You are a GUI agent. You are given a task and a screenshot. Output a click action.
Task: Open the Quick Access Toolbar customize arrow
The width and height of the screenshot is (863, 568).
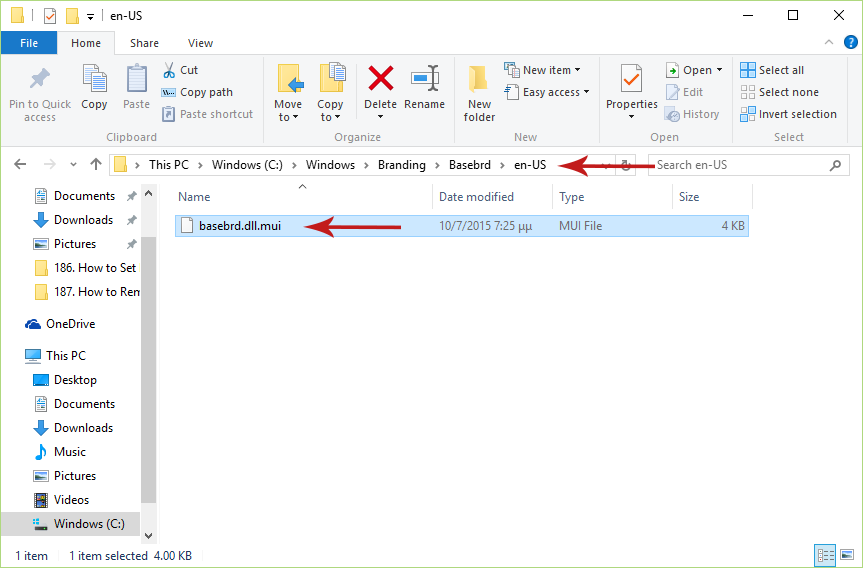tap(90, 17)
